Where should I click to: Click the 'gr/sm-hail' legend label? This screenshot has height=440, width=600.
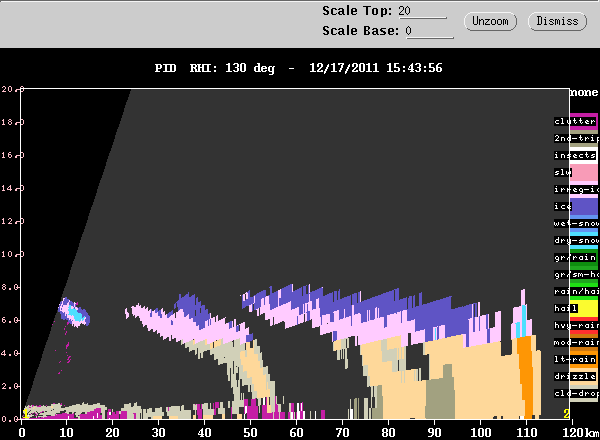tap(577, 274)
